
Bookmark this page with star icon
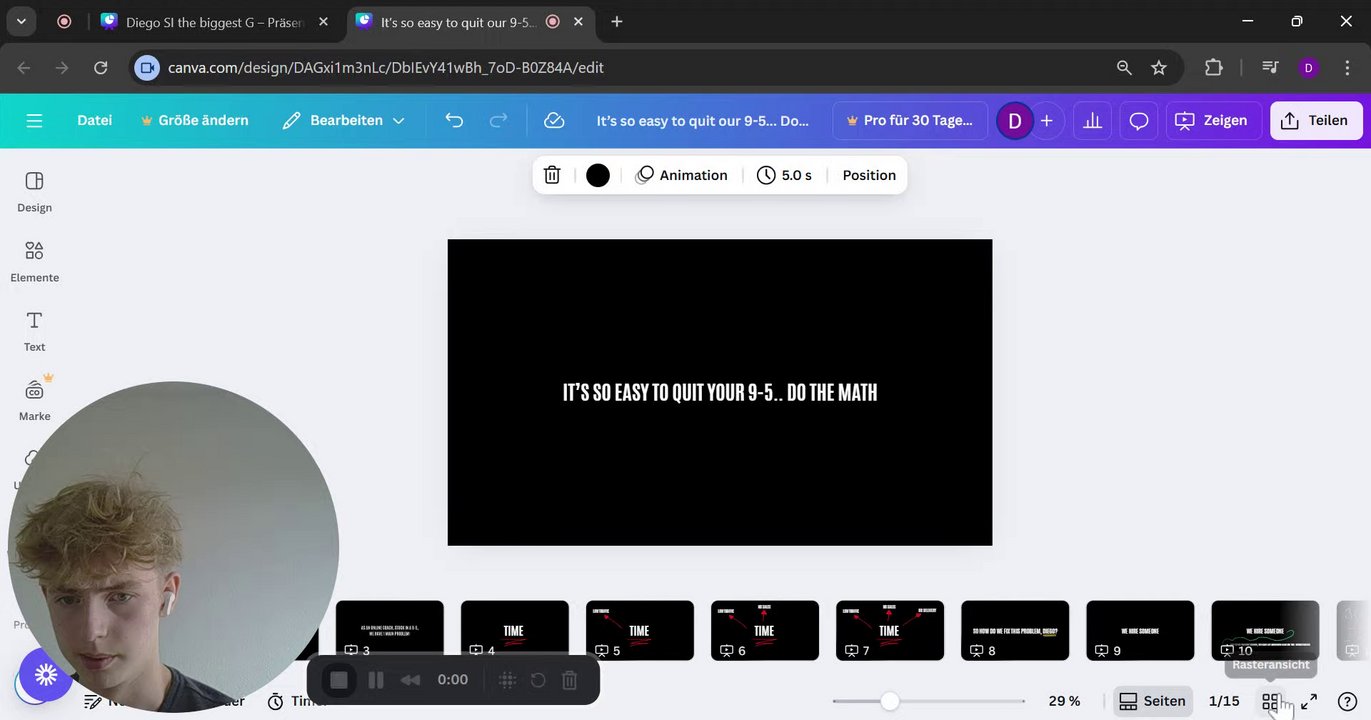coord(1159,68)
